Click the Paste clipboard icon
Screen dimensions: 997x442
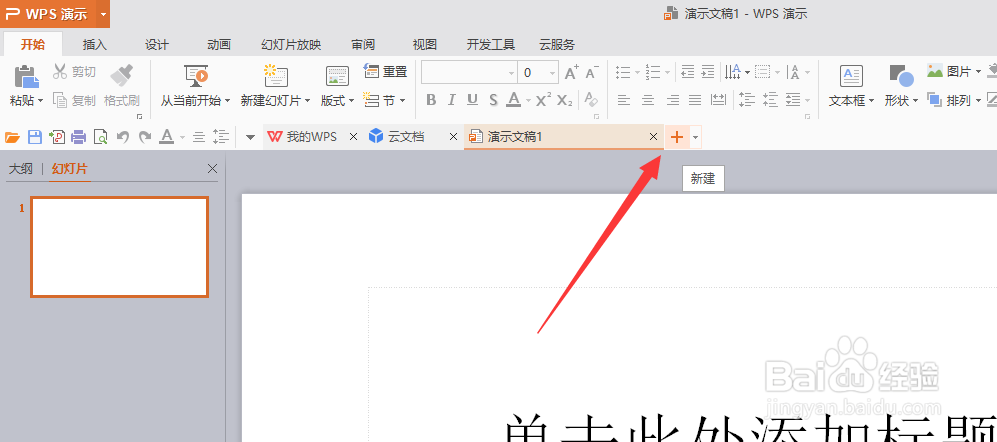pos(26,77)
